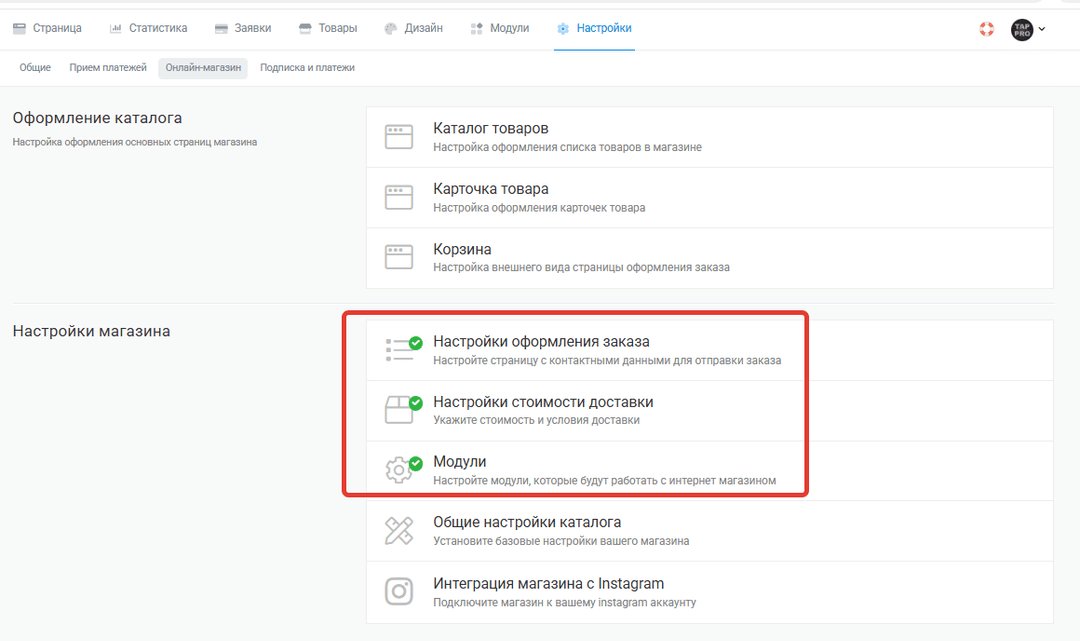
Task: Click the order checkout list icon
Action: tap(399, 349)
